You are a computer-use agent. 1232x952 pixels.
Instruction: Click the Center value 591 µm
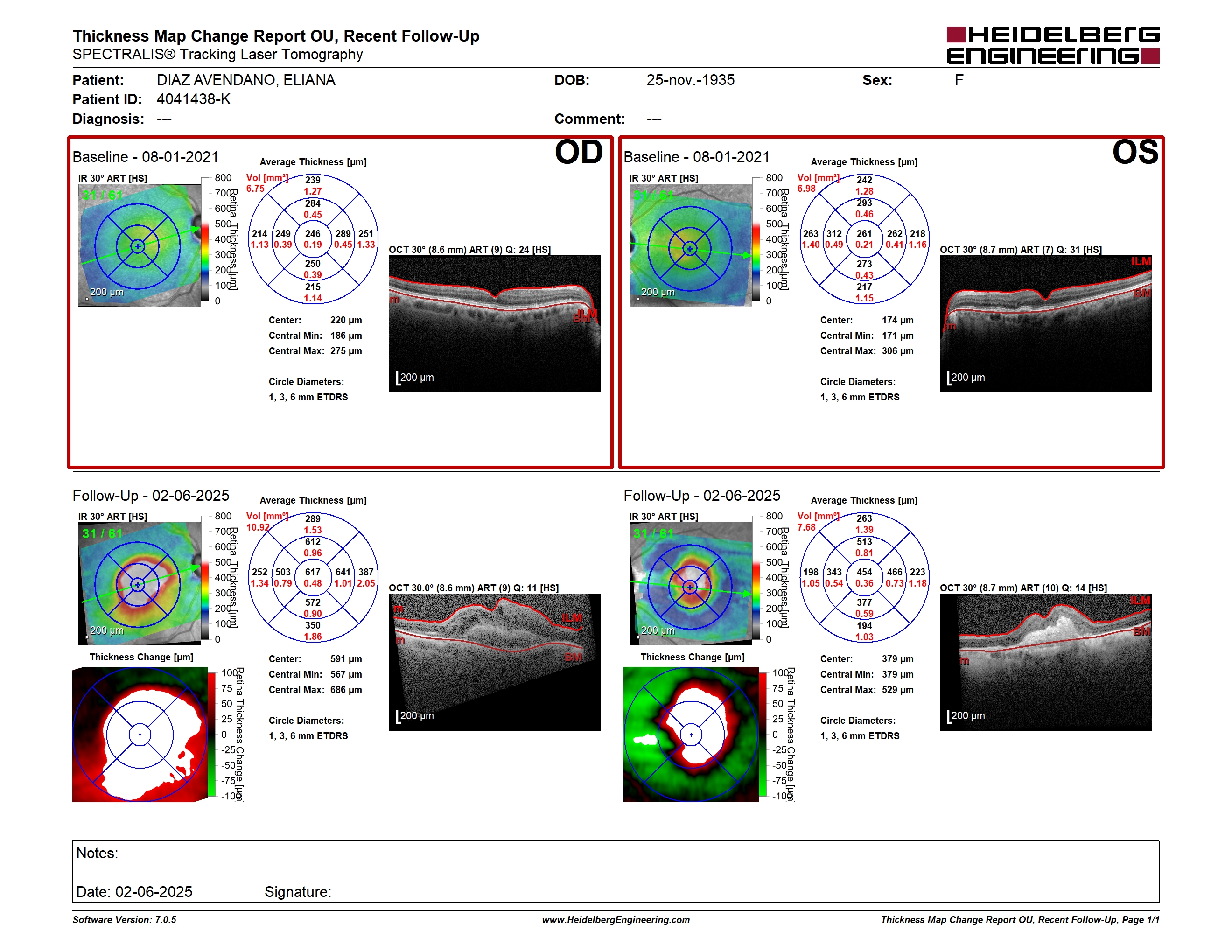pos(346,659)
